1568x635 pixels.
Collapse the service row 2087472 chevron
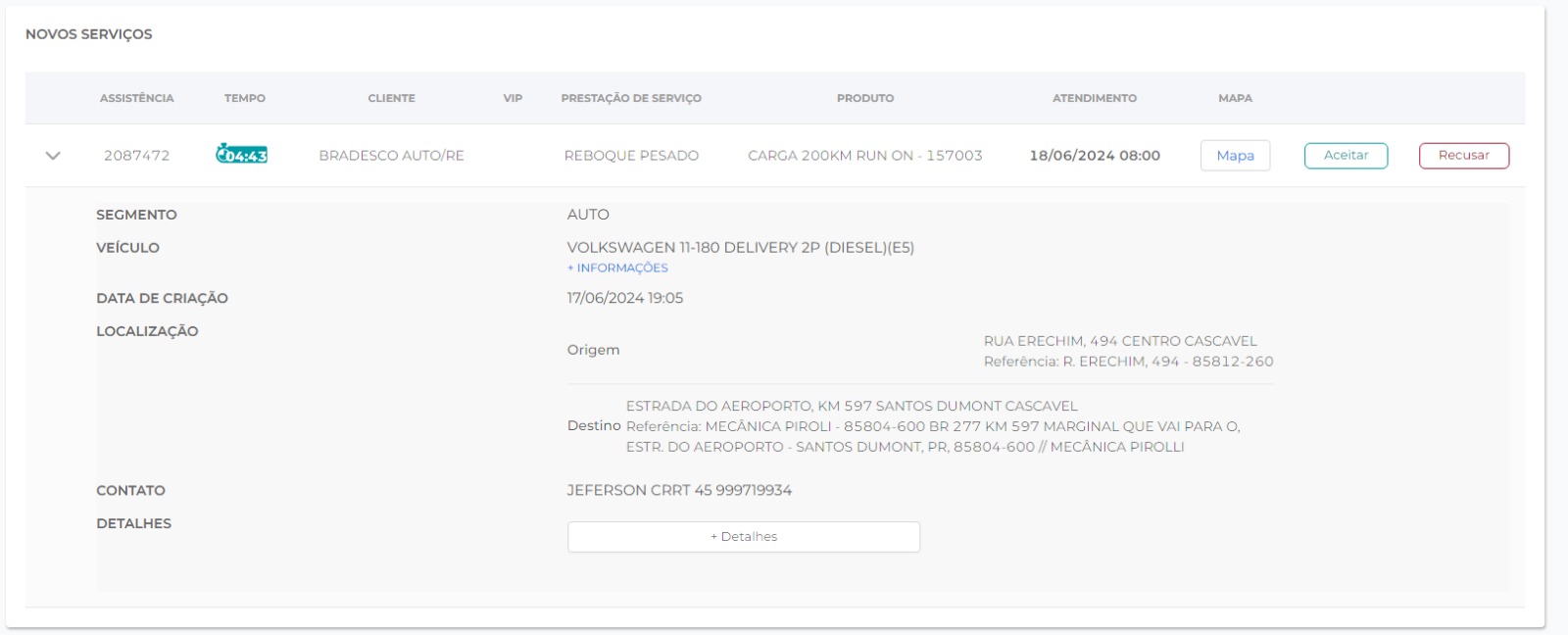click(53, 156)
